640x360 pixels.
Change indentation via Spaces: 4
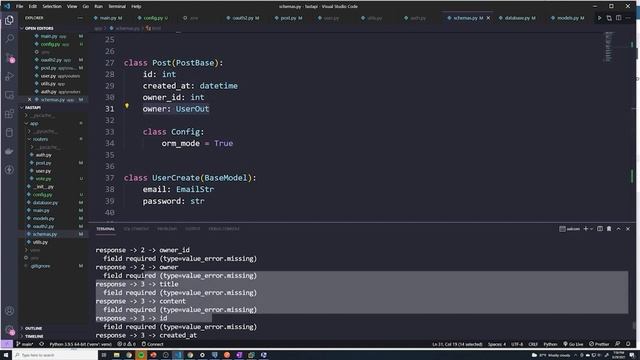click(x=497, y=344)
